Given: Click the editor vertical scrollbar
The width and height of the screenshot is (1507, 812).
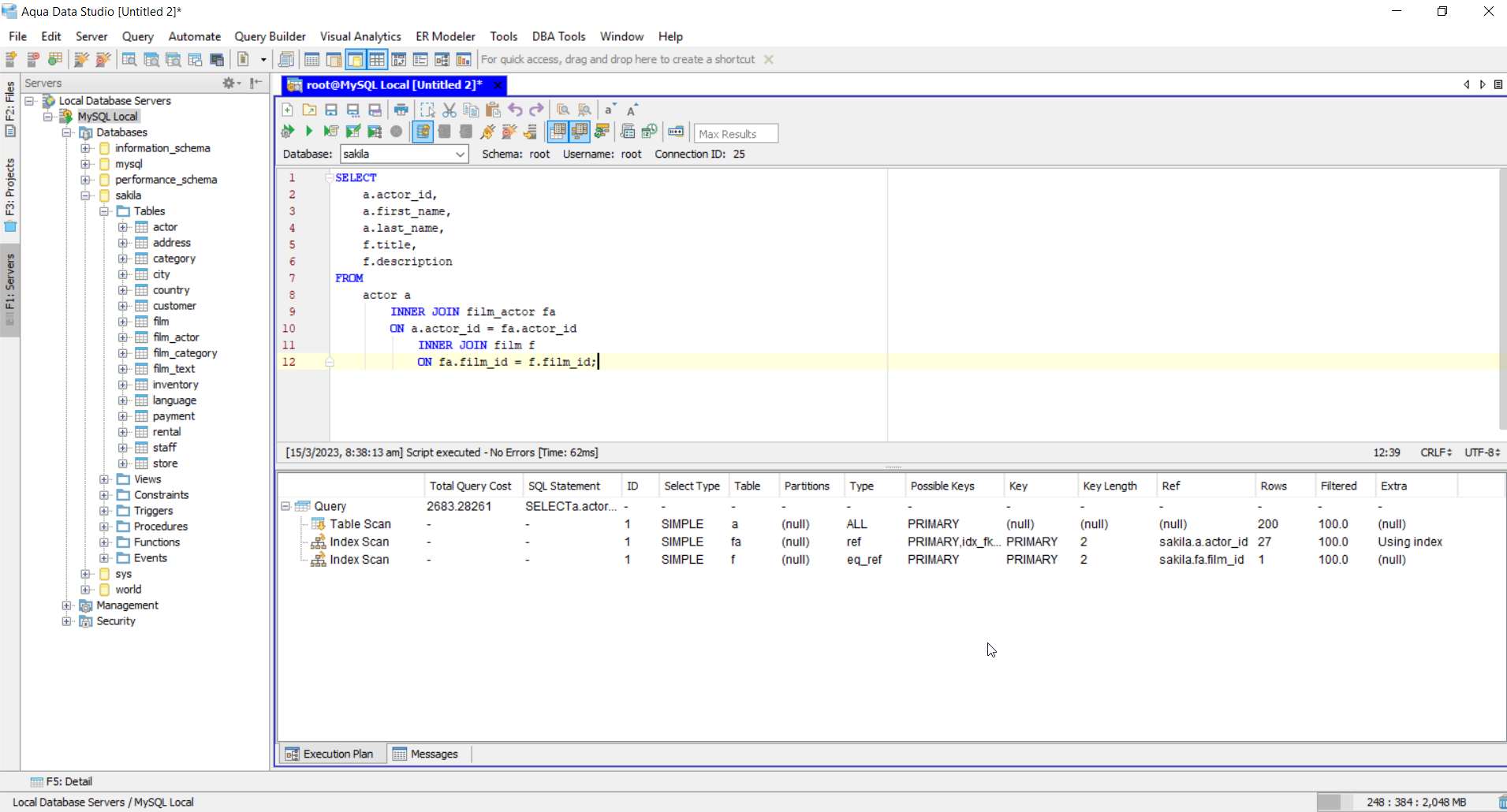Looking at the screenshot, I should coord(1501,300).
